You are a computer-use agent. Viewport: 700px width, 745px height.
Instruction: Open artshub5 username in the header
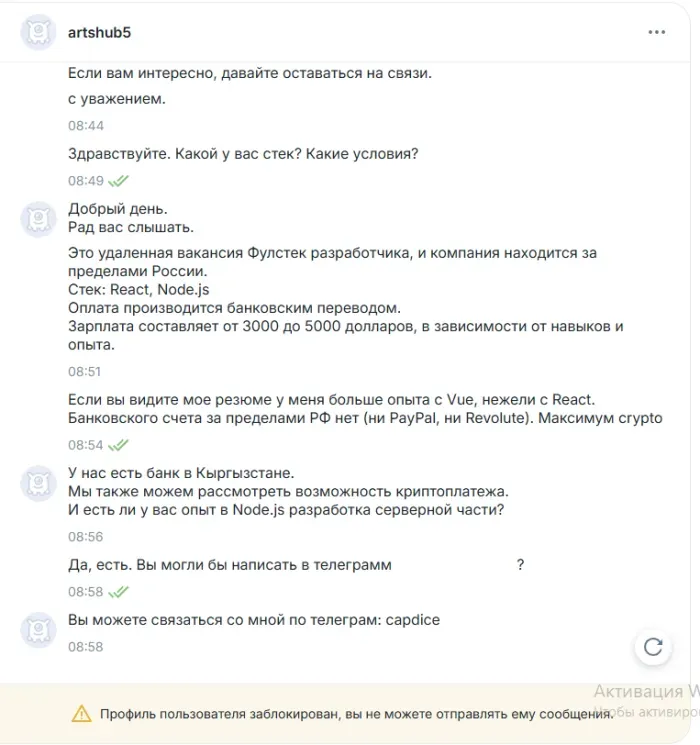[99, 32]
